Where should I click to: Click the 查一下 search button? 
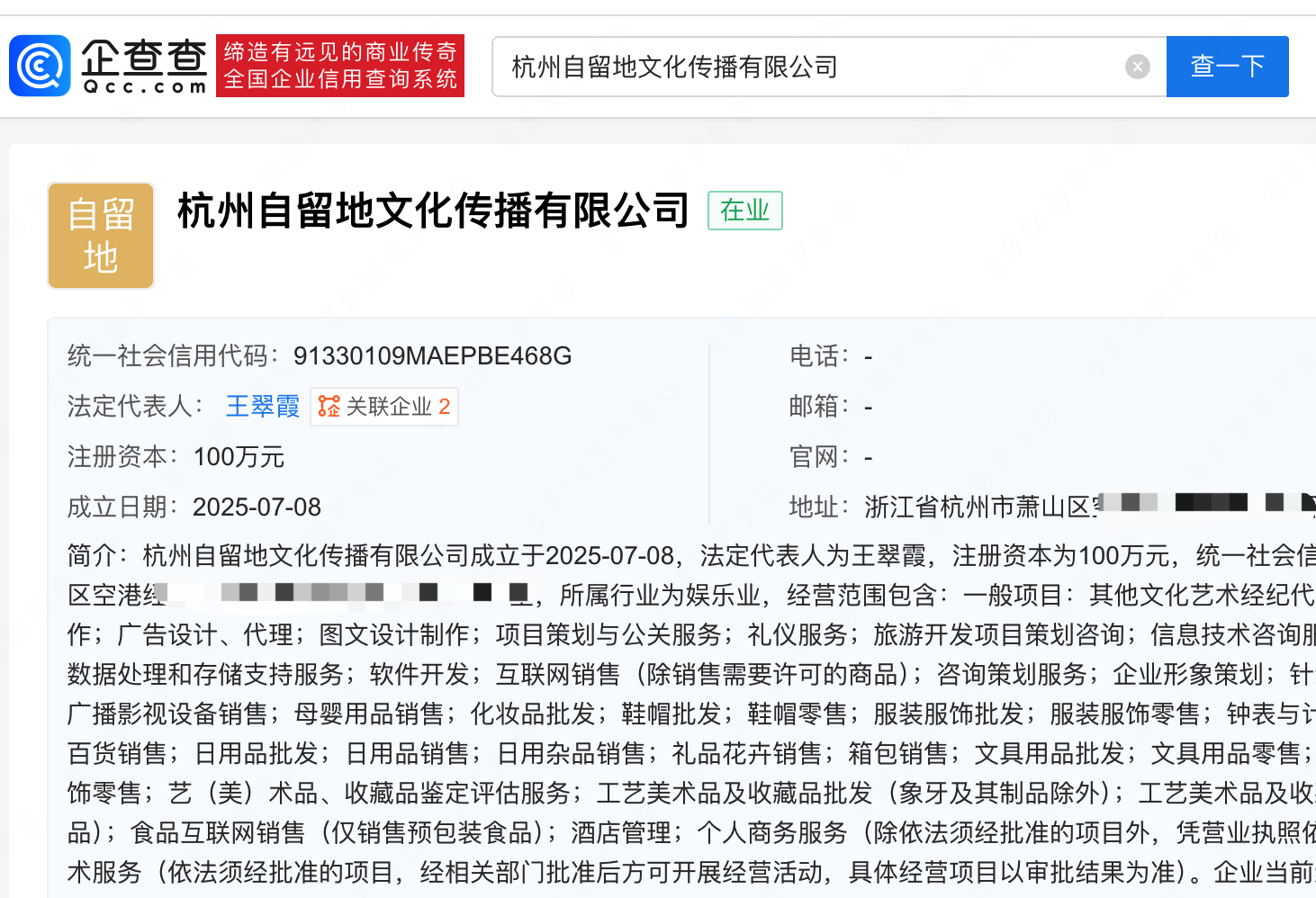pyautogui.click(x=1228, y=67)
